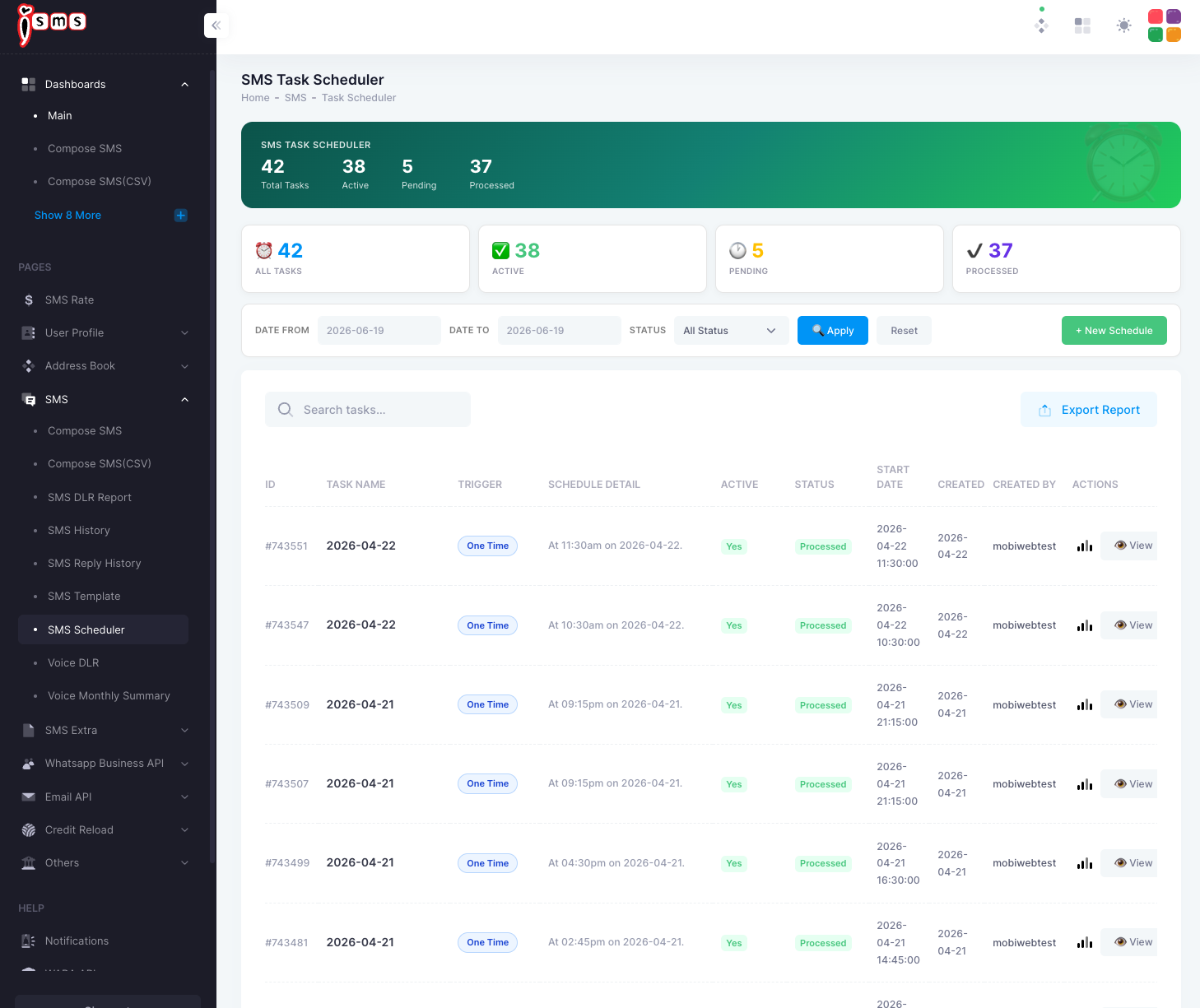Click the plus icon beside Show 8 More
This screenshot has width=1200, height=1008.
(181, 216)
